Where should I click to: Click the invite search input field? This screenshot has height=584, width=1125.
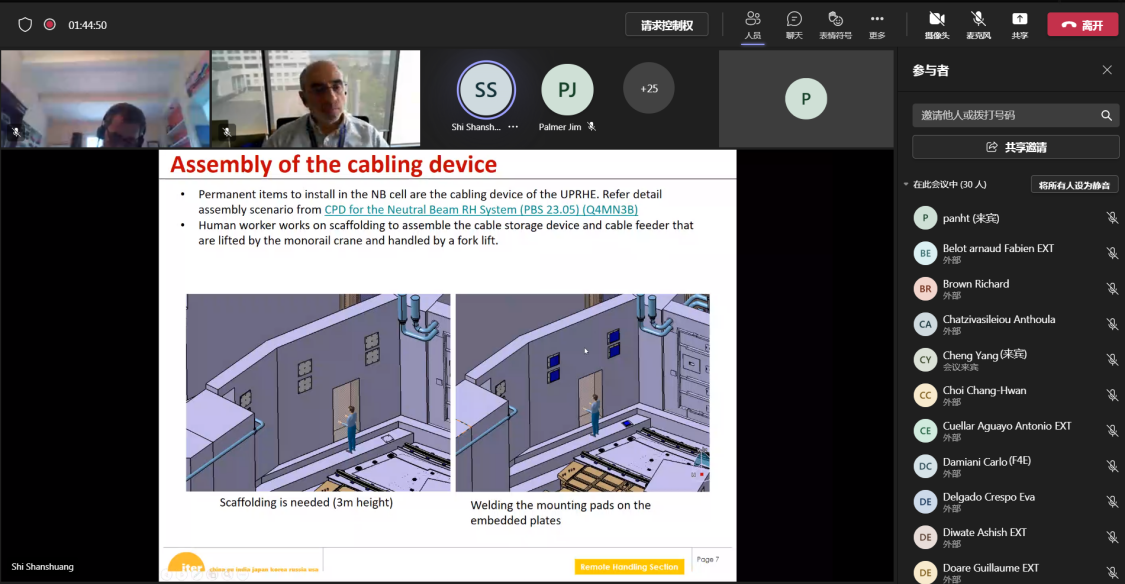1005,115
